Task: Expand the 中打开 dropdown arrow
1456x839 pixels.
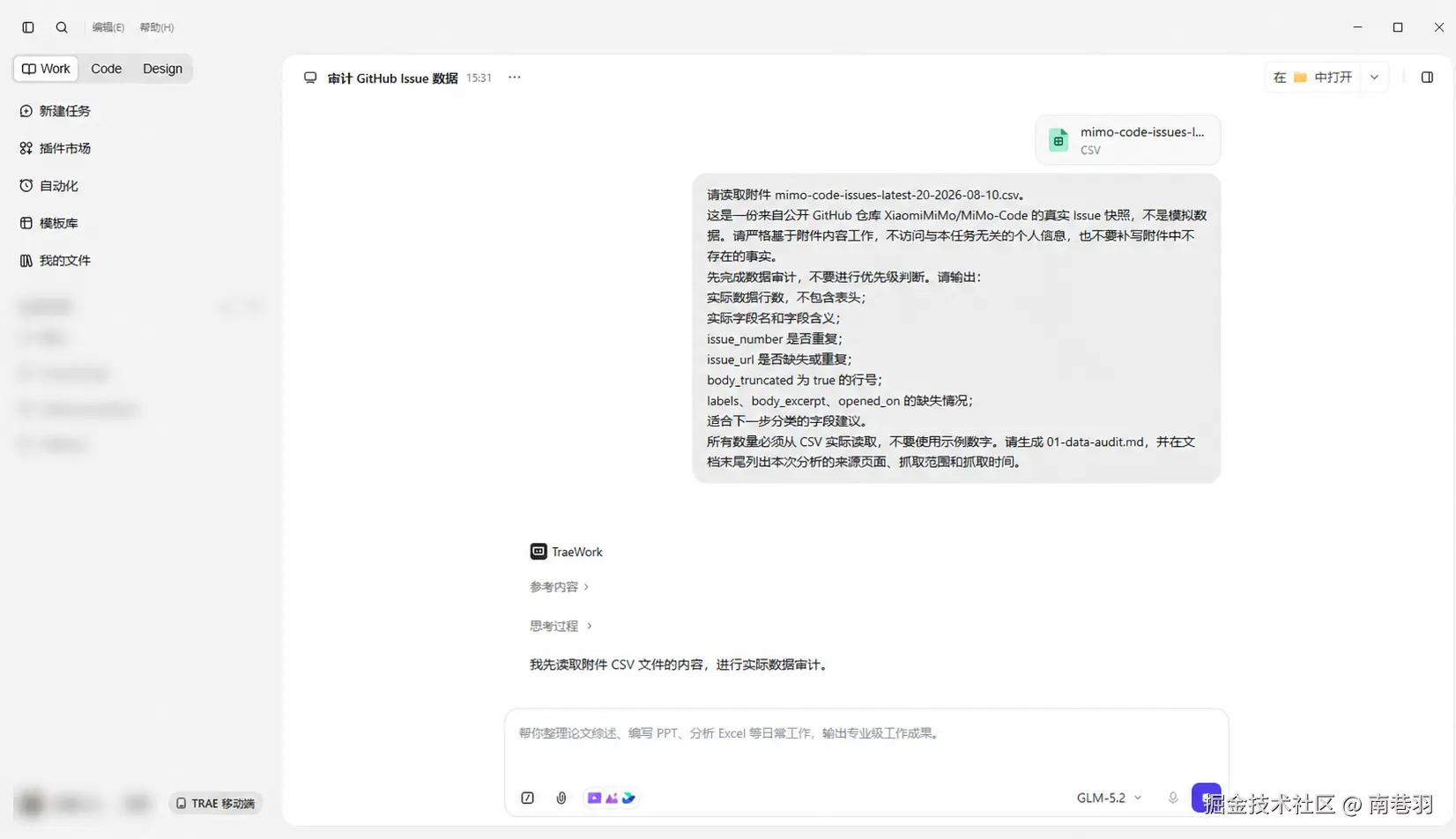Action: pos(1374,78)
